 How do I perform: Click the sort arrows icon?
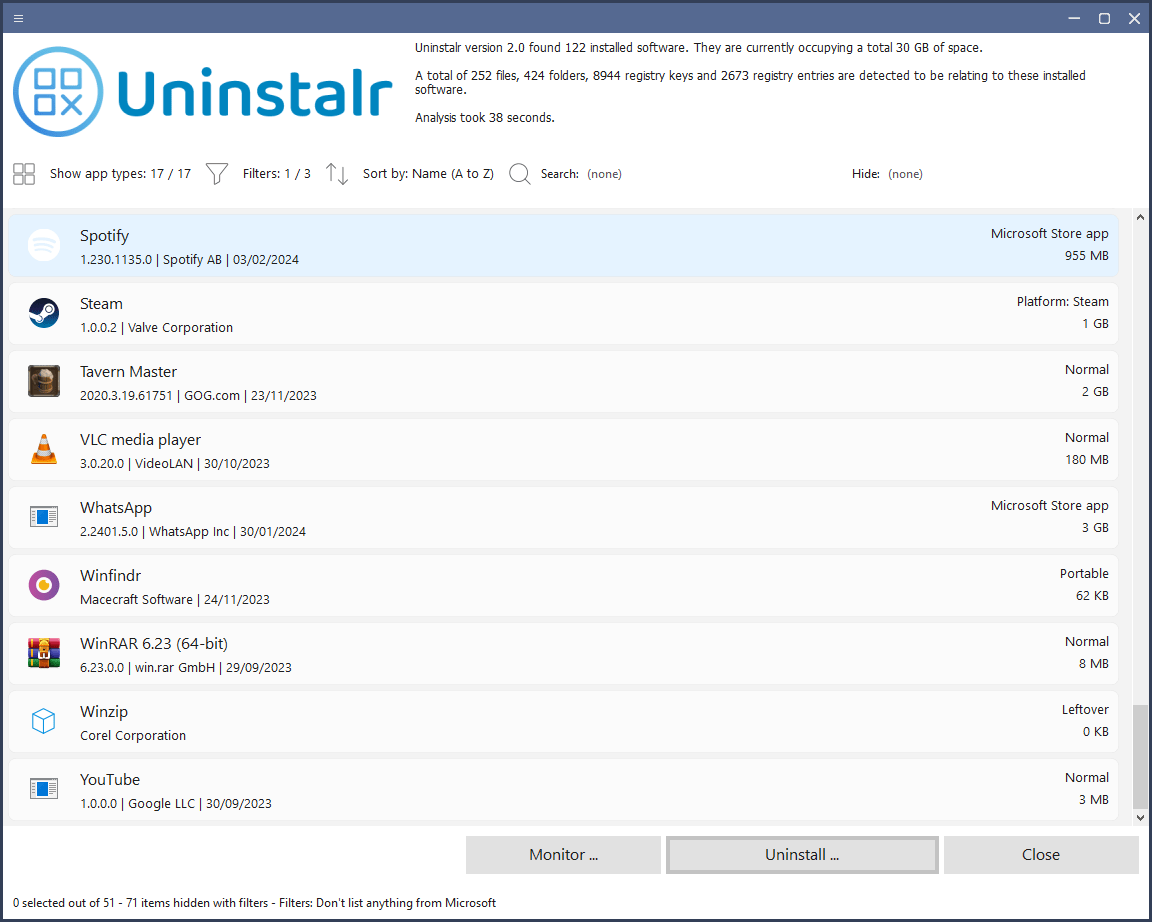click(337, 174)
